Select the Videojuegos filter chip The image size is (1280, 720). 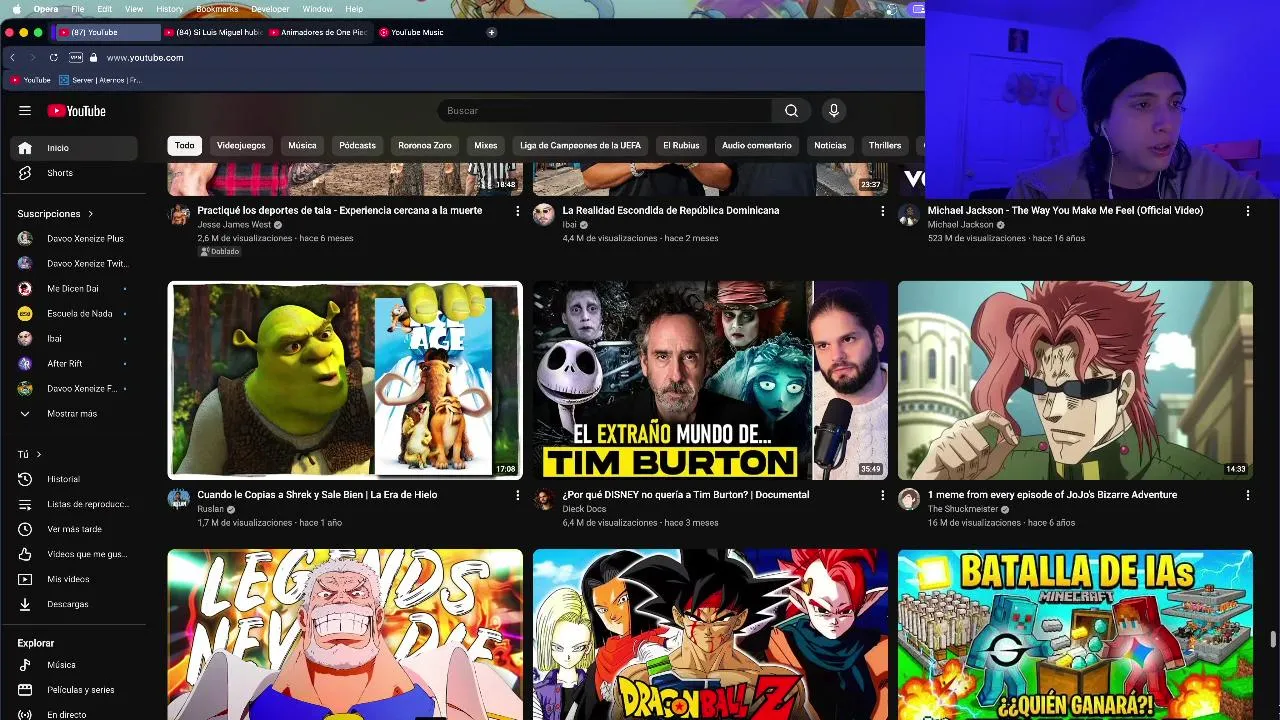[x=241, y=146]
